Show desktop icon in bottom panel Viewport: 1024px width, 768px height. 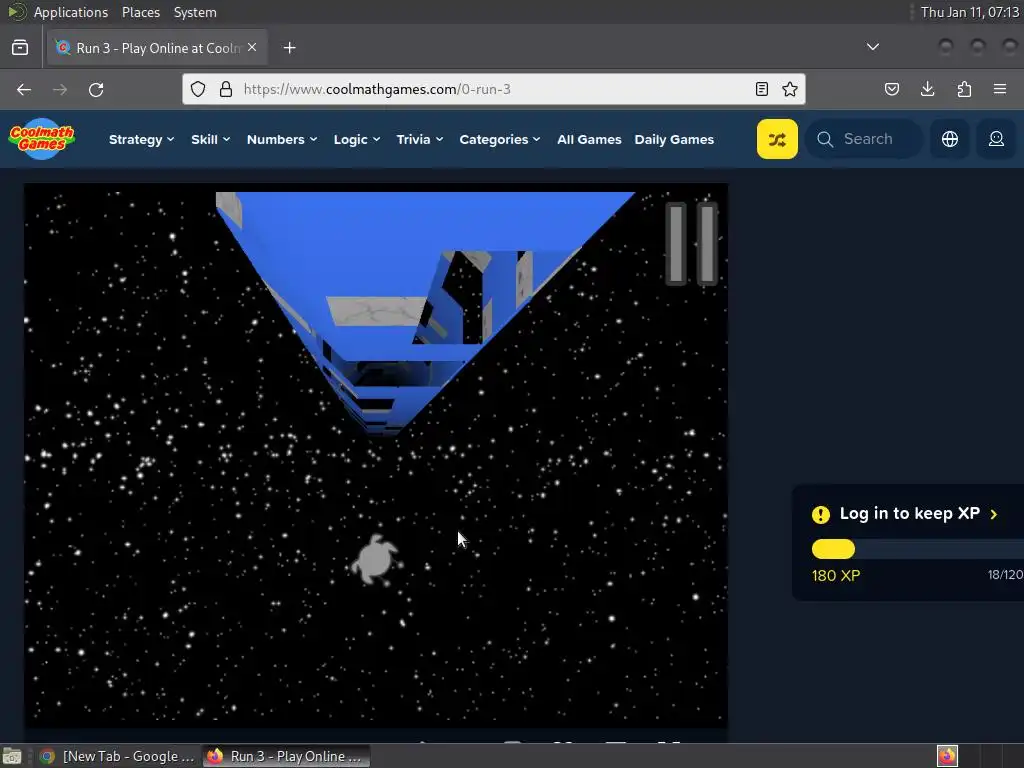coord(12,756)
